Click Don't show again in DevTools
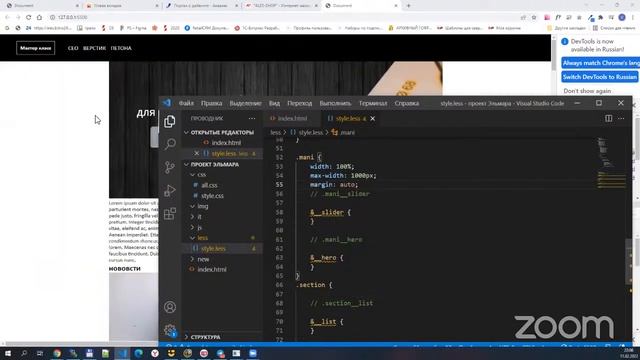The width and height of the screenshot is (640, 360). click(x=587, y=91)
